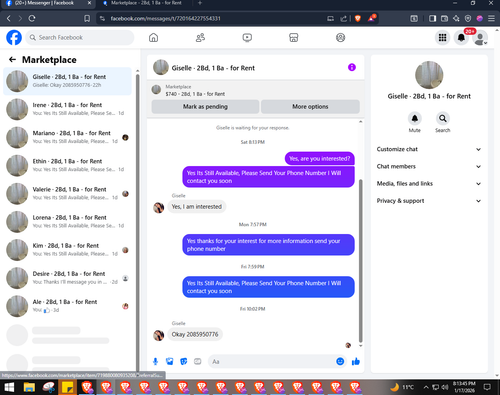Open the browser hamburger menu
The width and height of the screenshot is (500, 395).
pyautogui.click(x=491, y=18)
